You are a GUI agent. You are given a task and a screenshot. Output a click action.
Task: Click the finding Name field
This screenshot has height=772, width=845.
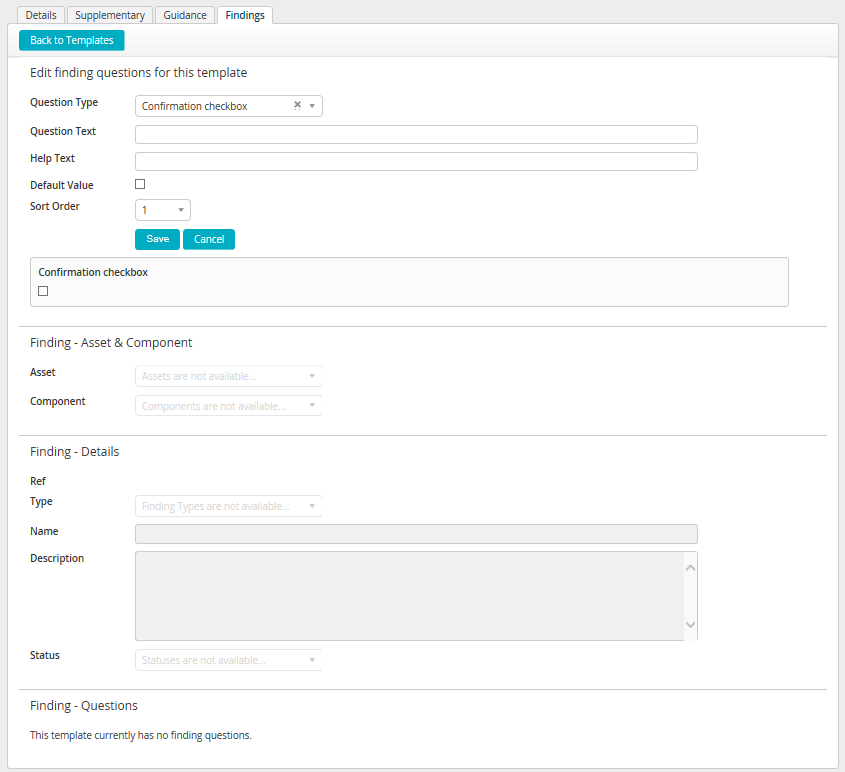[x=416, y=534]
